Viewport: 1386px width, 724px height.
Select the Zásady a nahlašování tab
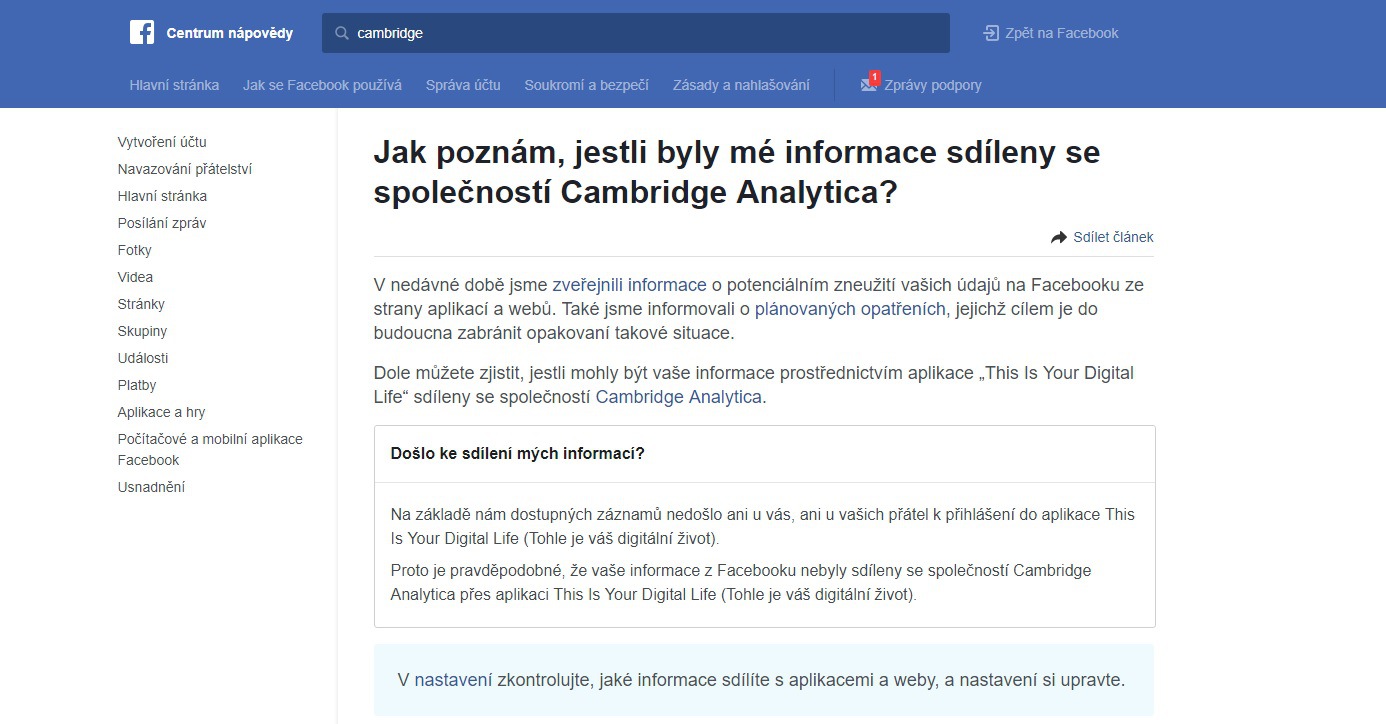tap(743, 85)
